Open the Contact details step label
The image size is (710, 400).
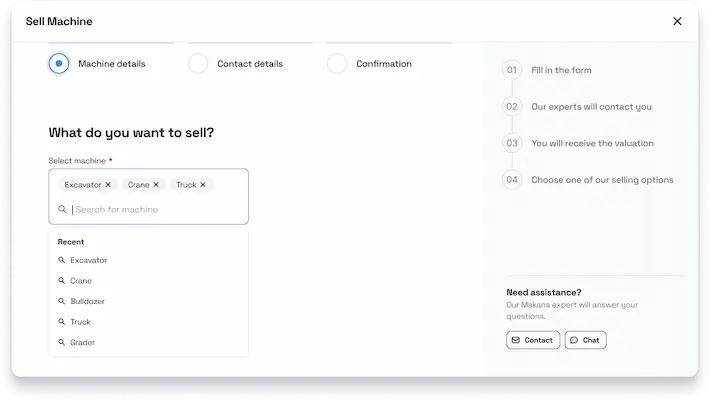pyautogui.click(x=250, y=64)
